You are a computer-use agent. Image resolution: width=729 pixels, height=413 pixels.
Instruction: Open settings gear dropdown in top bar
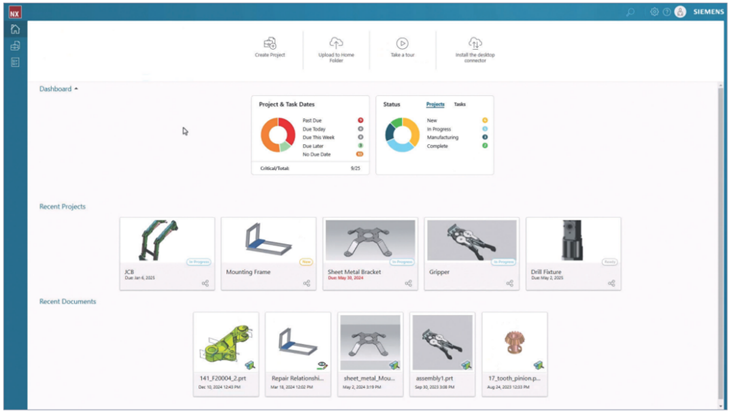[655, 12]
